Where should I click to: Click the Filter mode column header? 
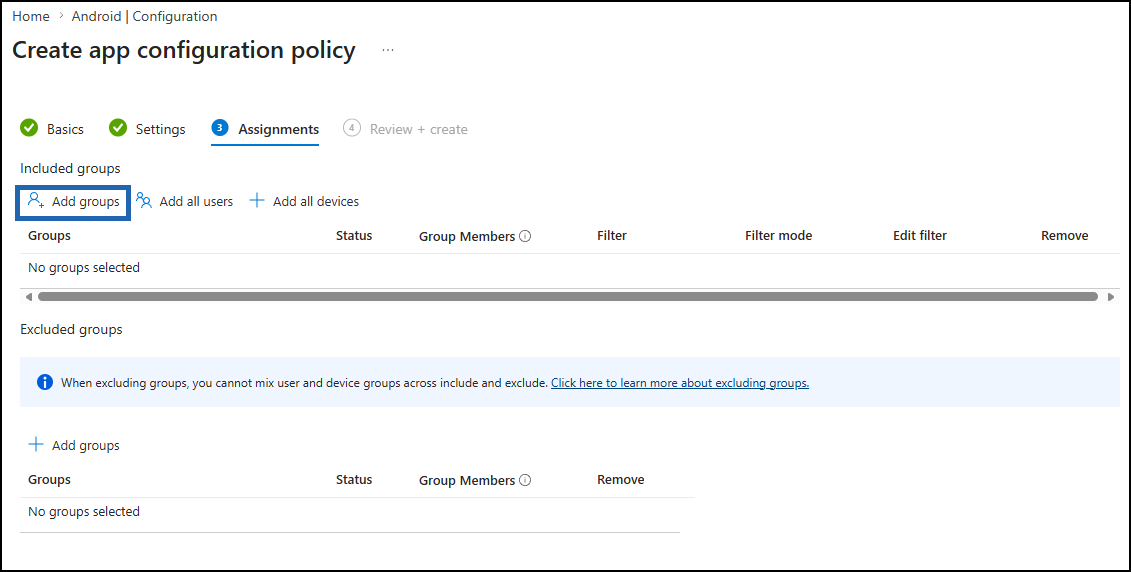pyautogui.click(x=778, y=236)
